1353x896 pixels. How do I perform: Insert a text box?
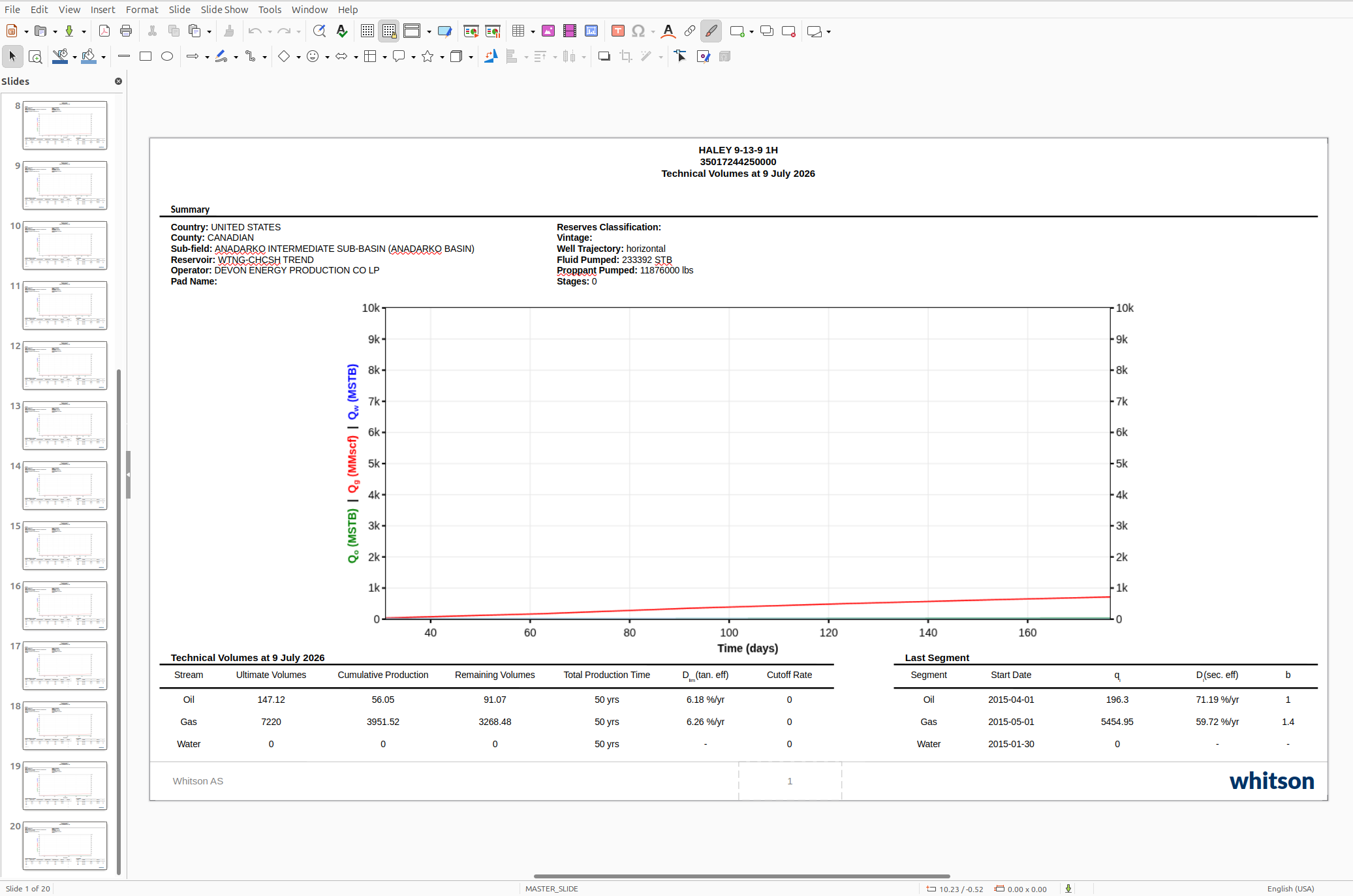tap(618, 31)
